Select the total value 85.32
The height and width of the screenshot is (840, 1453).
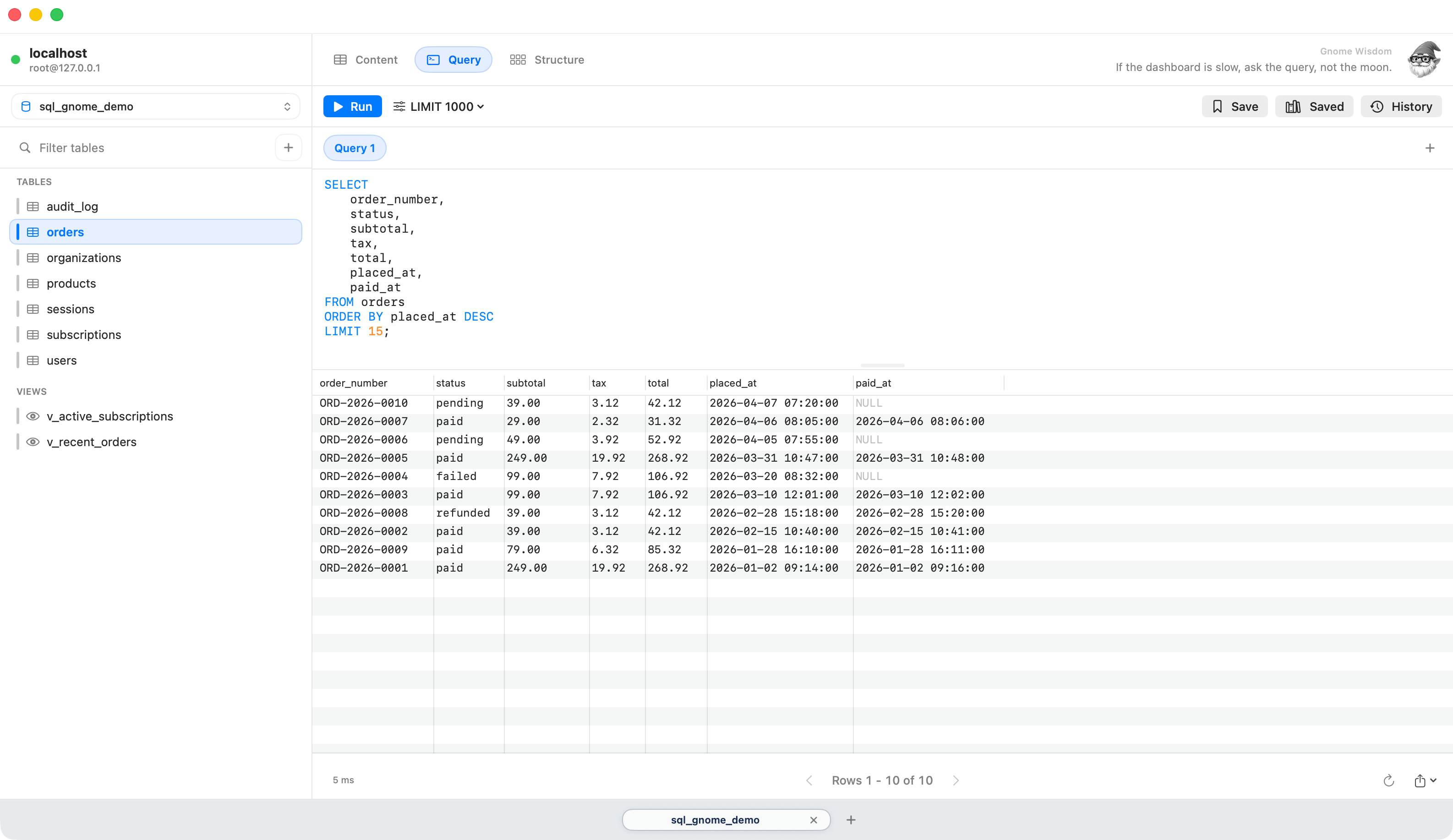[x=676, y=550]
